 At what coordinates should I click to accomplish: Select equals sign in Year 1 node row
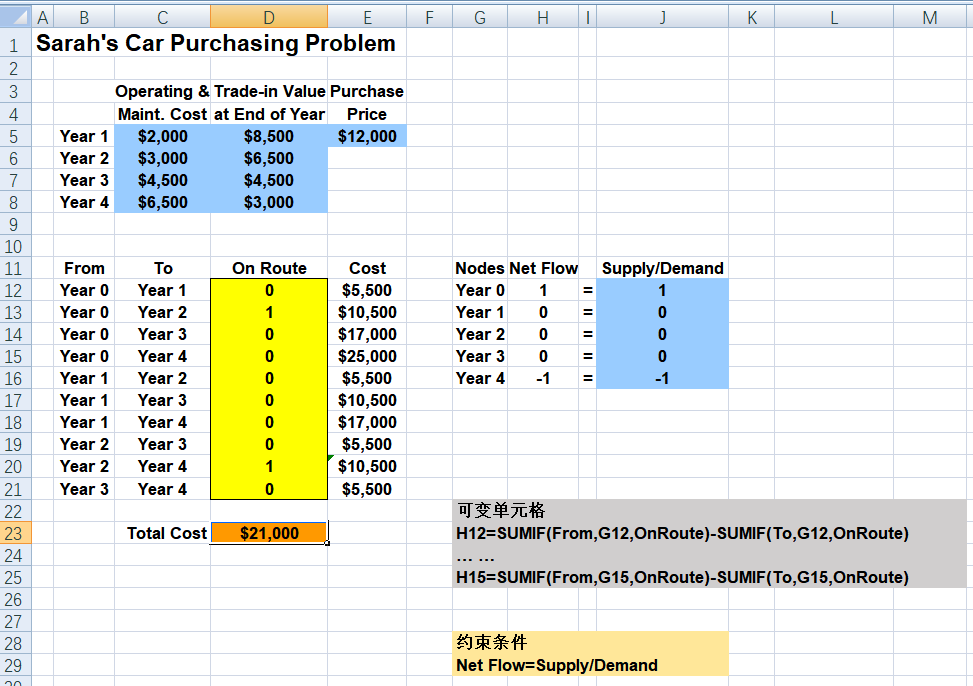click(588, 312)
